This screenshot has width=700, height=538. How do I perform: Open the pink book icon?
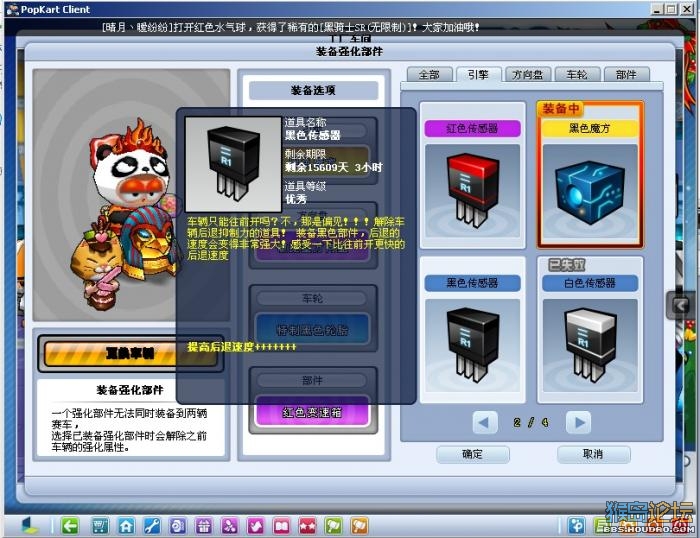point(281,526)
